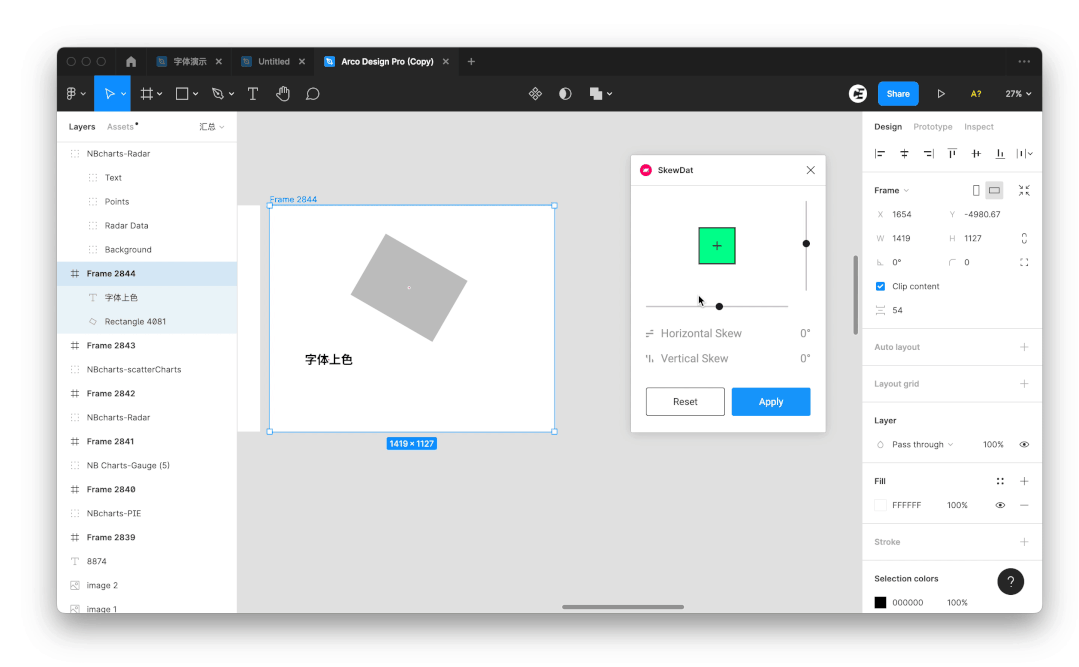Open the zoom level 27% dropdown
The image size is (1079, 667).
[1018, 94]
